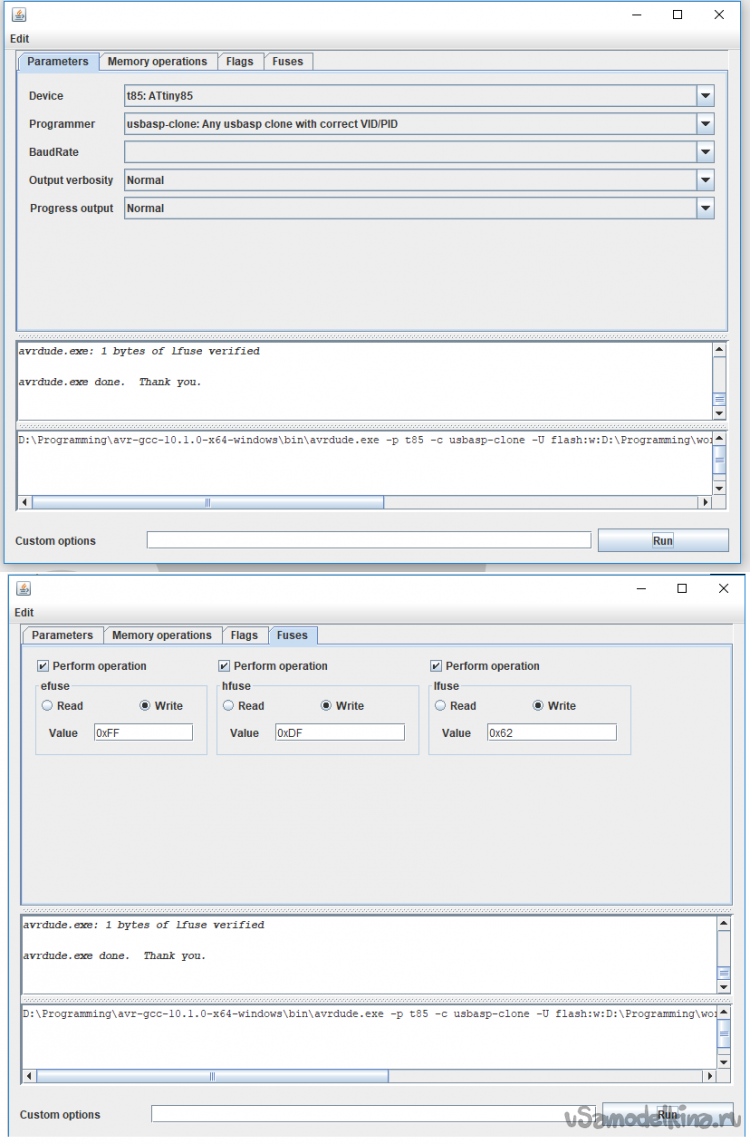Screen dimensions: 750x1144
Task: Click the hfuse Value field containing 0xDF
Action: pyautogui.click(x=339, y=733)
